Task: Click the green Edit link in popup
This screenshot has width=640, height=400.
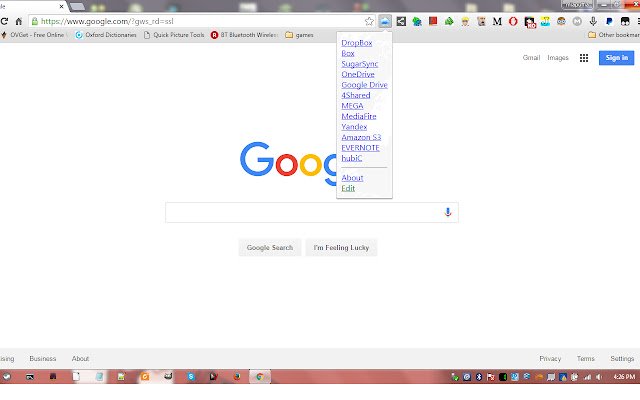Action: [348, 188]
